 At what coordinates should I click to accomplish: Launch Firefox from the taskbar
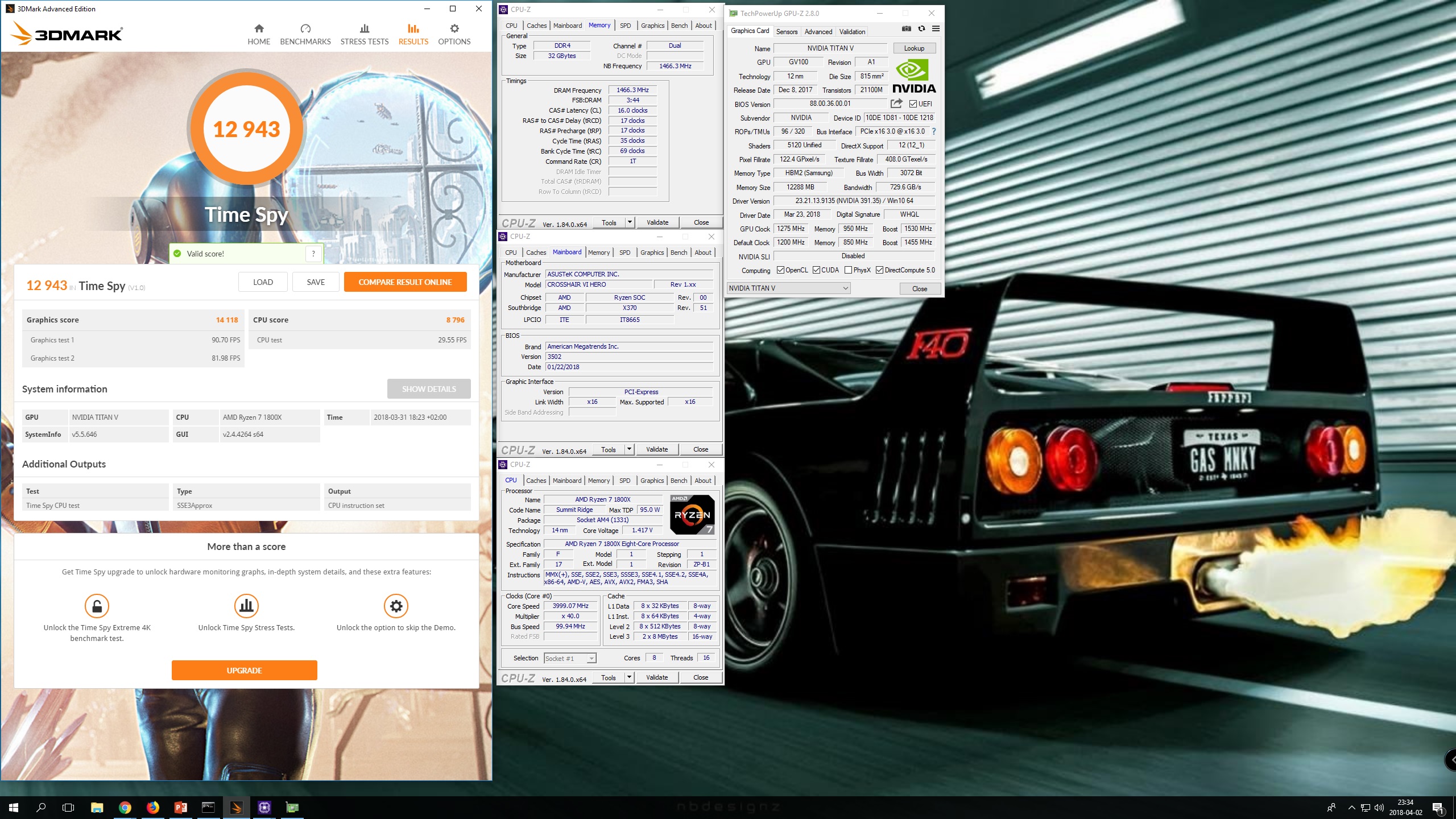[x=152, y=808]
